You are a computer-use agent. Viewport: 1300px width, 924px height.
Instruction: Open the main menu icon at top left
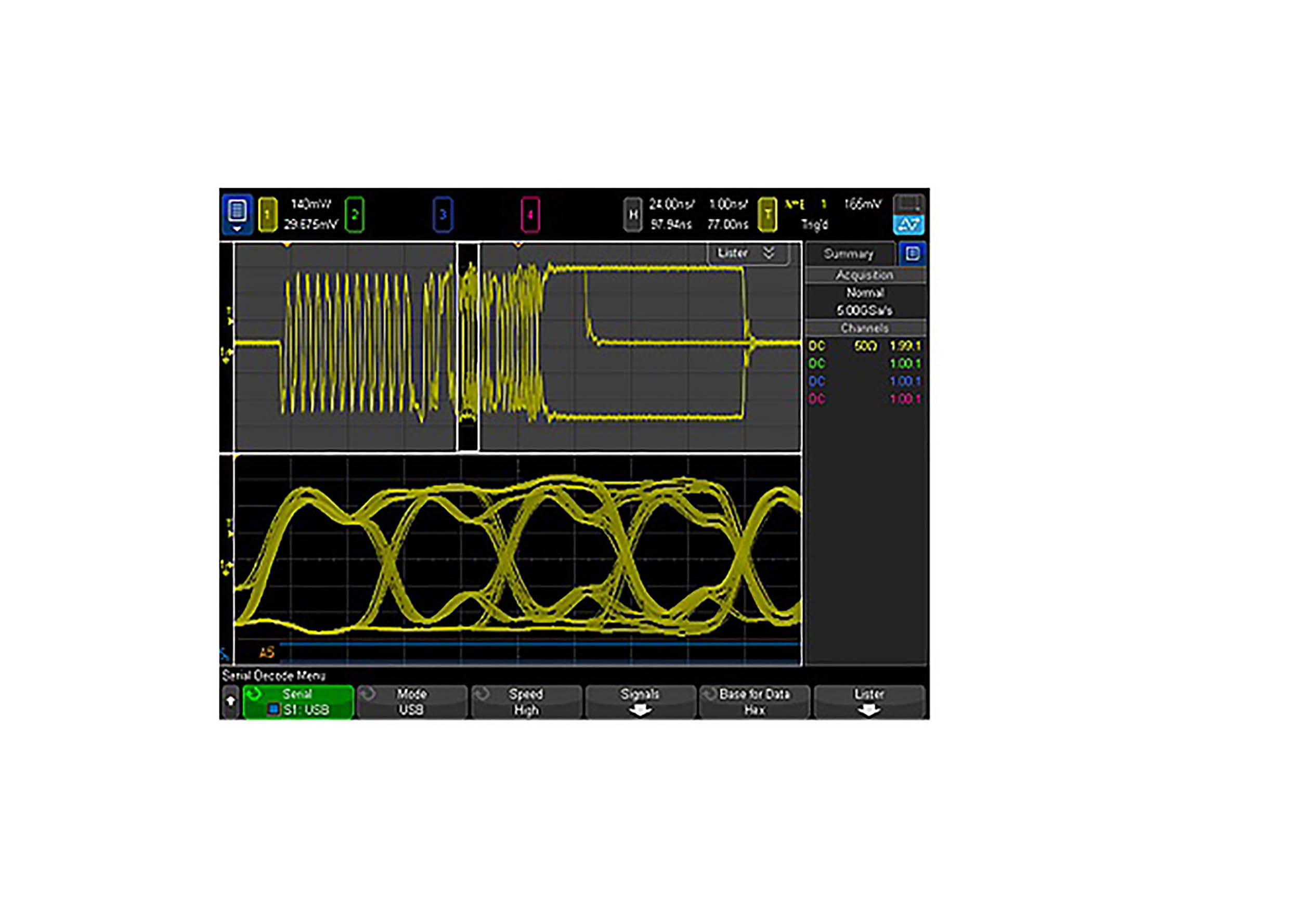(237, 215)
